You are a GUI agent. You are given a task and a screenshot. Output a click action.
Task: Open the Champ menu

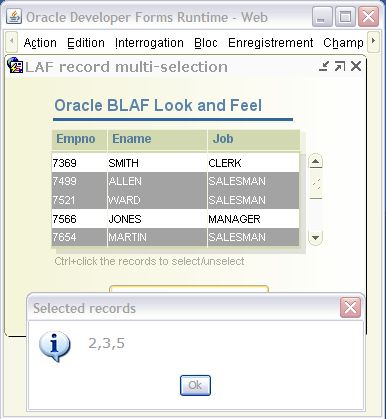pyautogui.click(x=343, y=43)
